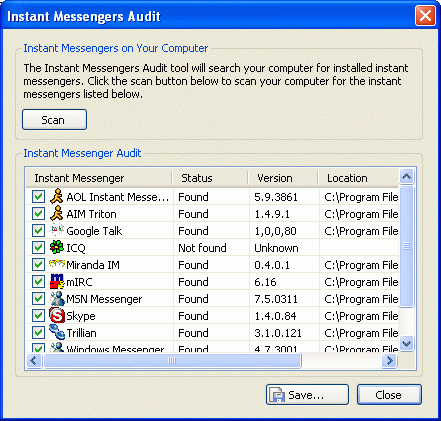Click version 6.16 cell
The height and width of the screenshot is (421, 441).
coord(265,282)
